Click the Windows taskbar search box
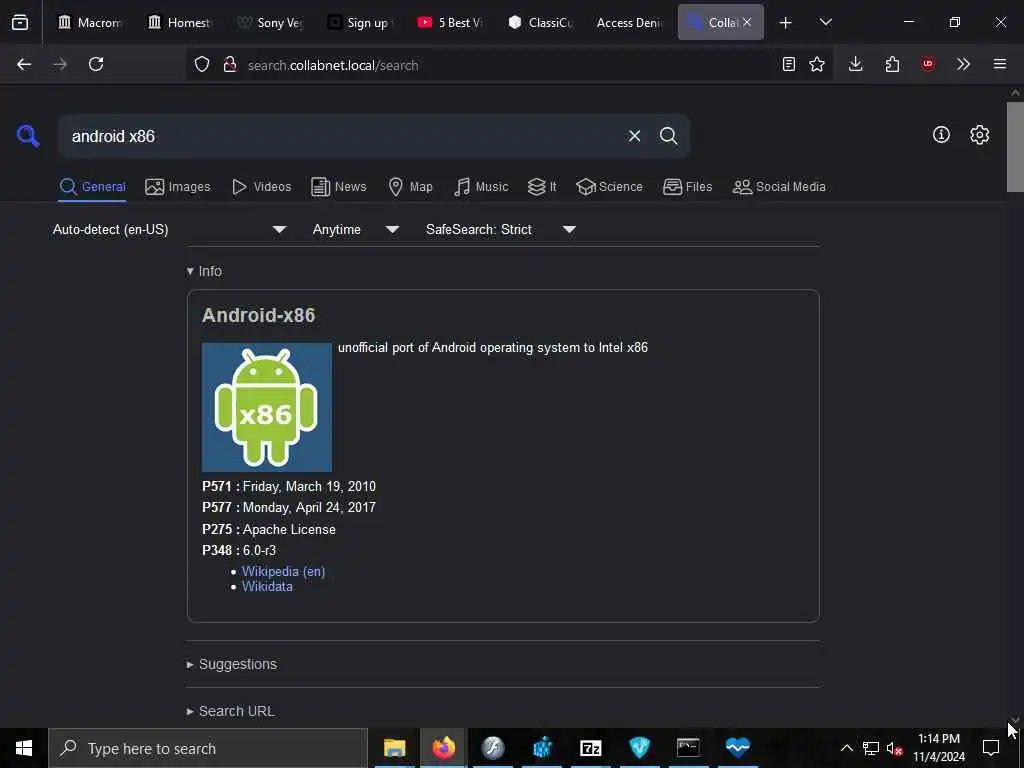This screenshot has width=1024, height=768. click(x=208, y=748)
